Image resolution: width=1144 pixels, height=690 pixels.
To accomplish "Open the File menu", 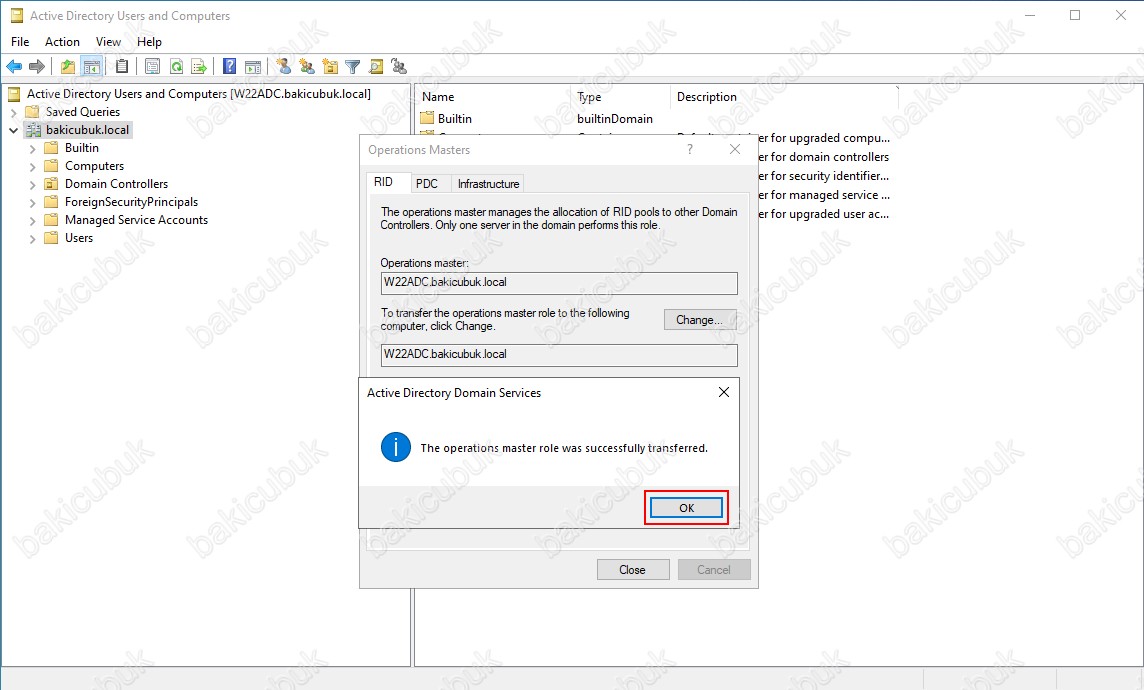I will click(x=20, y=42).
